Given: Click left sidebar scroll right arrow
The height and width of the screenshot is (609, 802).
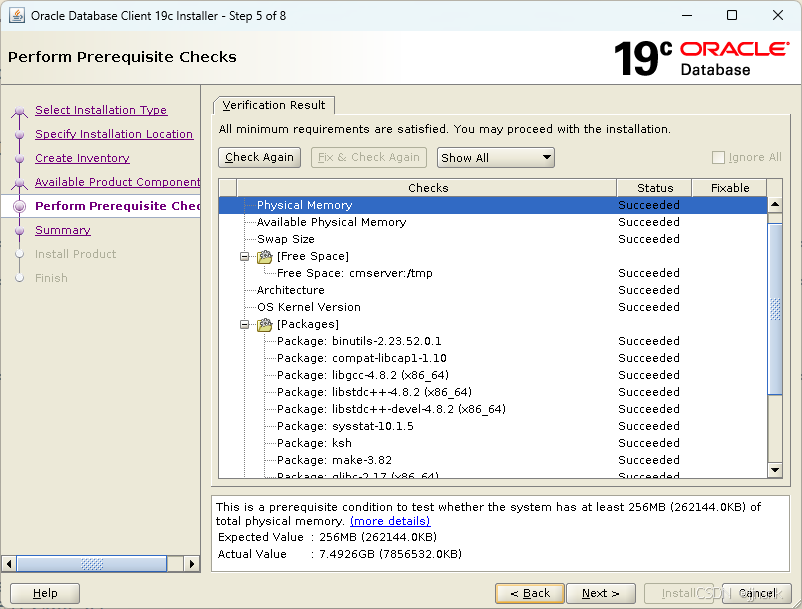Looking at the screenshot, I should click(x=191, y=564).
